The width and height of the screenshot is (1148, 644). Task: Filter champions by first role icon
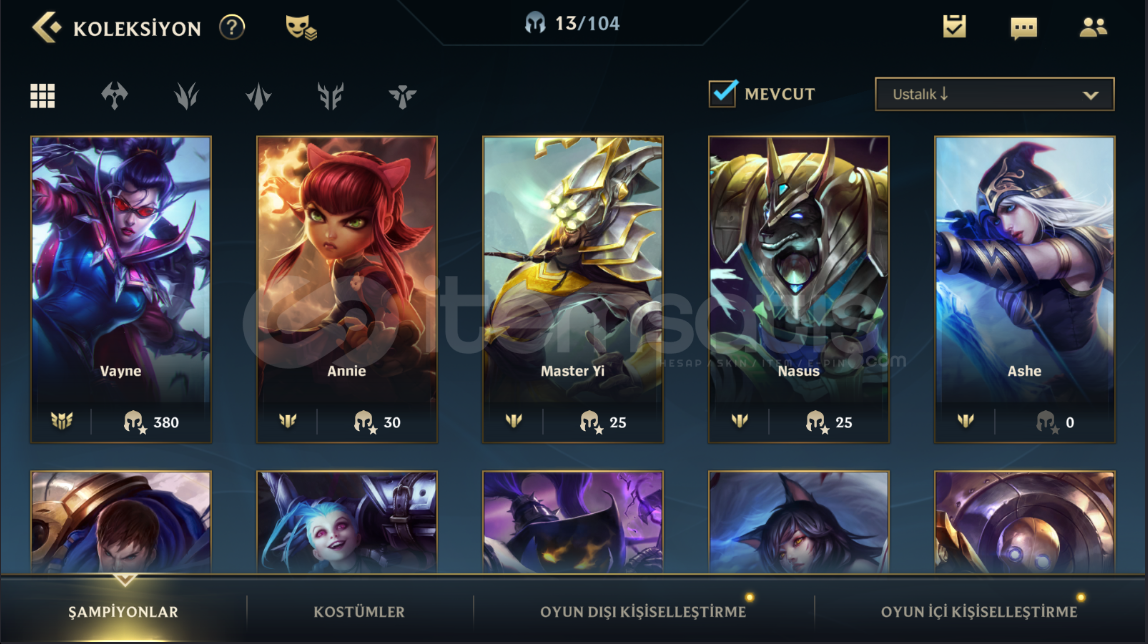pos(114,95)
